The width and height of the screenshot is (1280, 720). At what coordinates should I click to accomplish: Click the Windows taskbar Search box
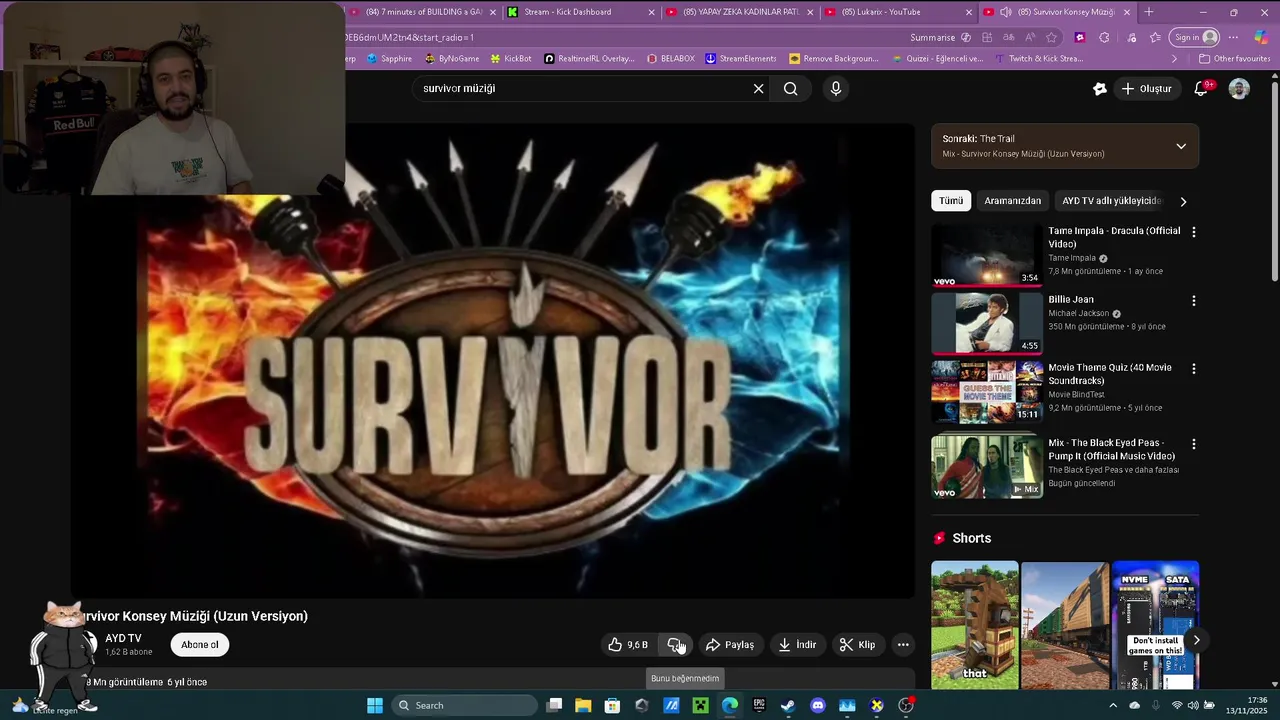[465, 706]
